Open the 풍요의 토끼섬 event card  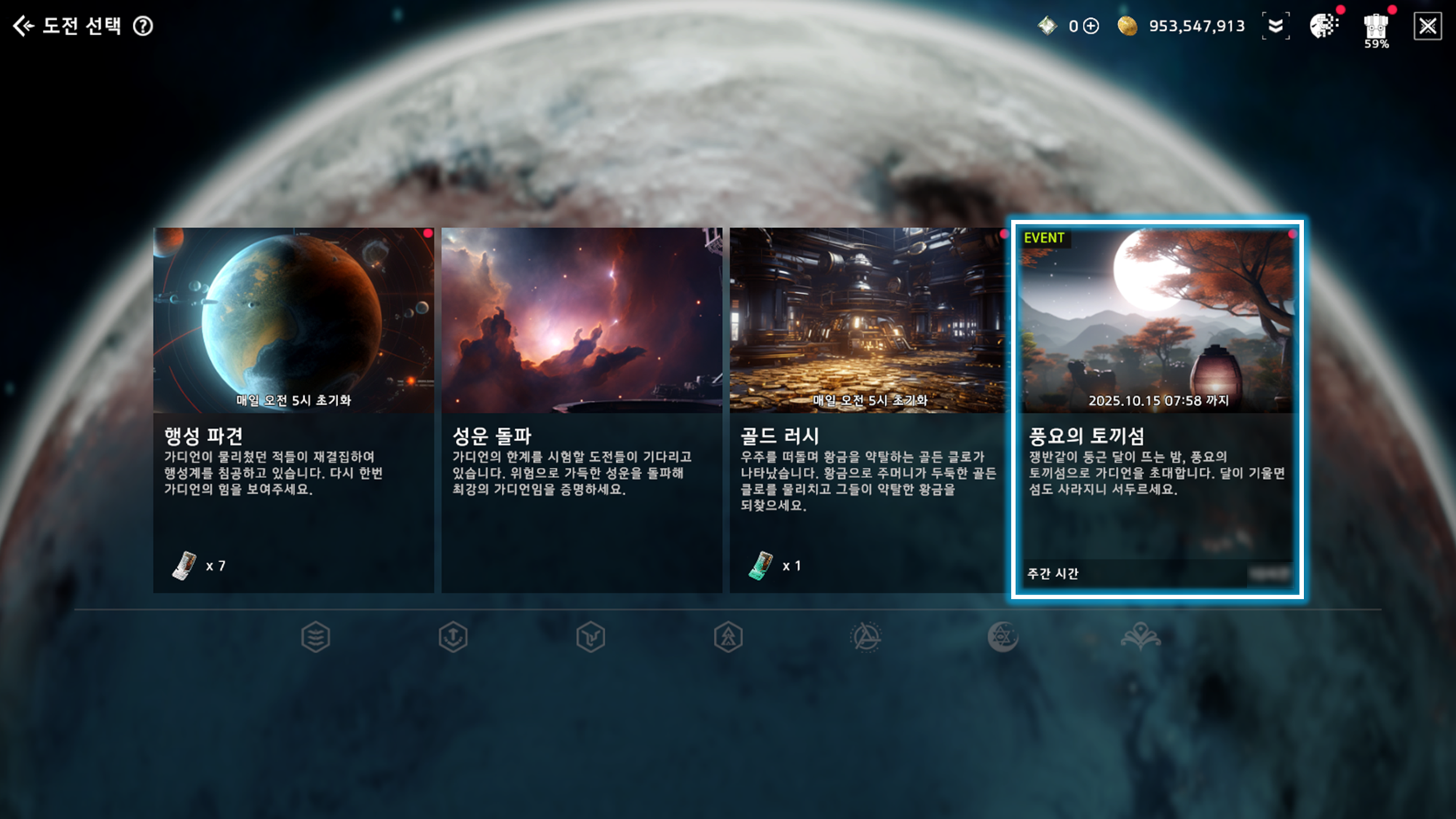click(1157, 409)
